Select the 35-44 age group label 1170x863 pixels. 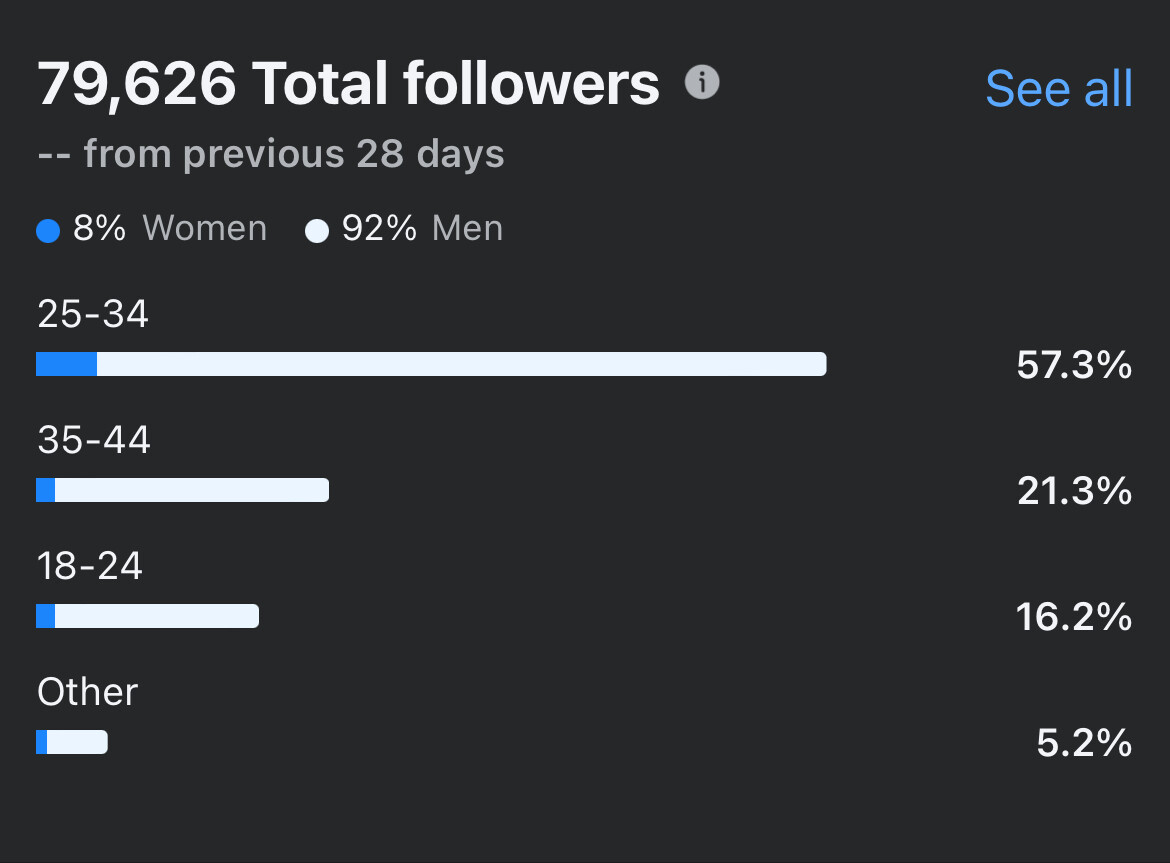[x=94, y=440]
